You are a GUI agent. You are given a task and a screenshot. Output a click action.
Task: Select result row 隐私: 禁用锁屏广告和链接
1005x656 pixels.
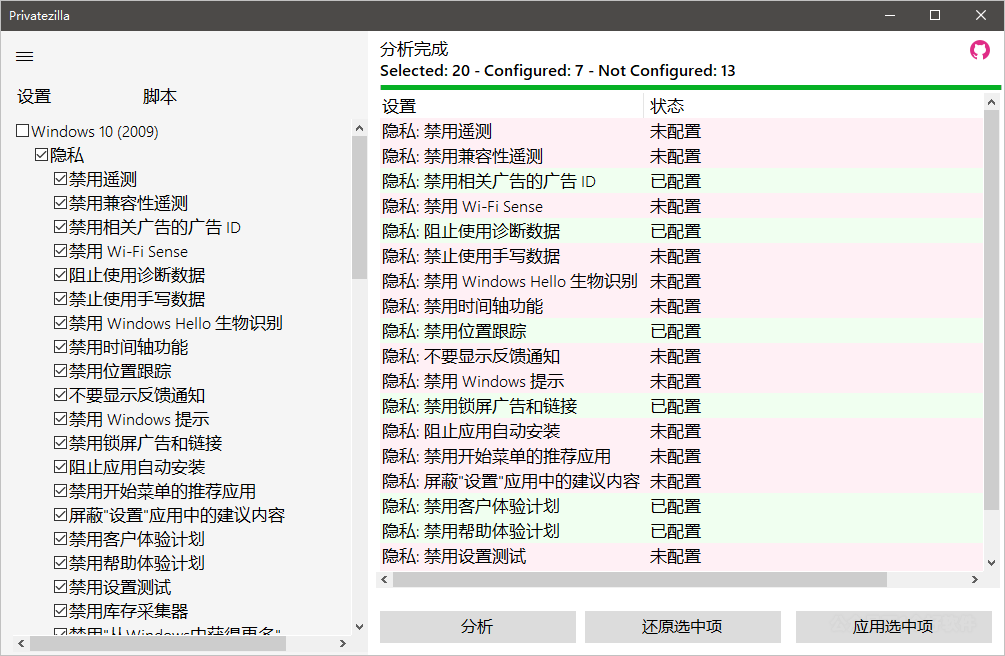[x=681, y=406]
